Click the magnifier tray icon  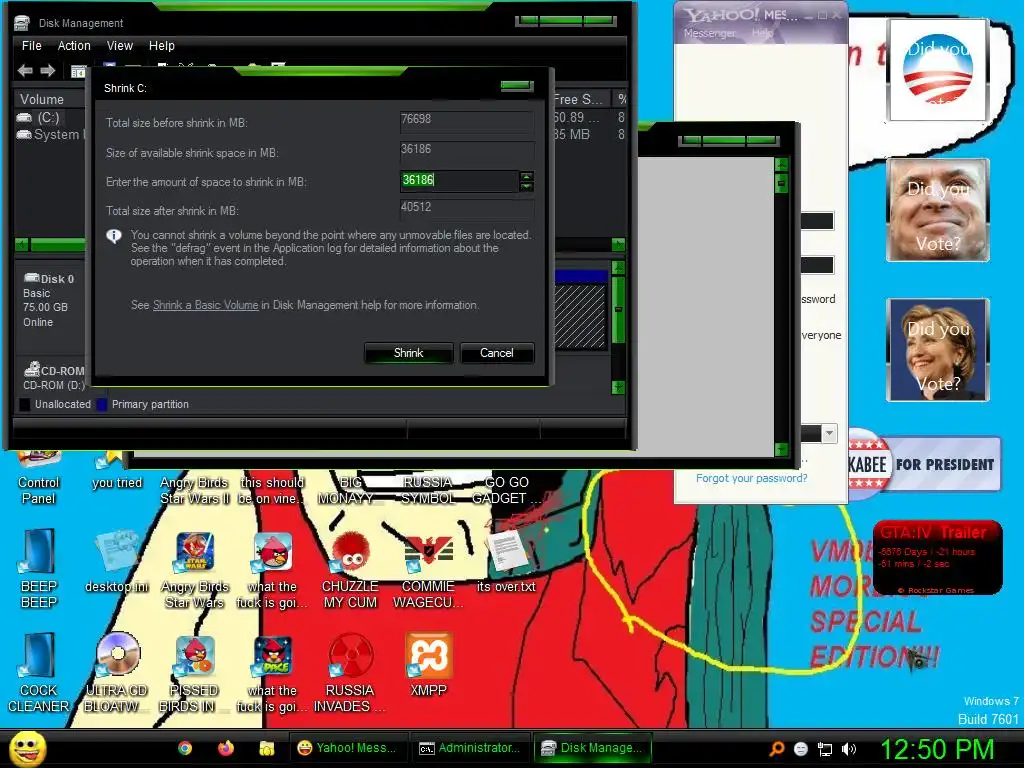point(776,749)
